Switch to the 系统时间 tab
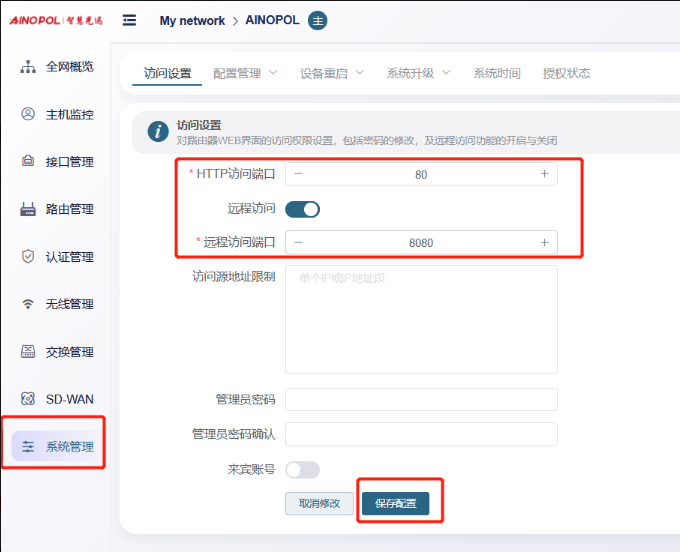 coord(496,73)
